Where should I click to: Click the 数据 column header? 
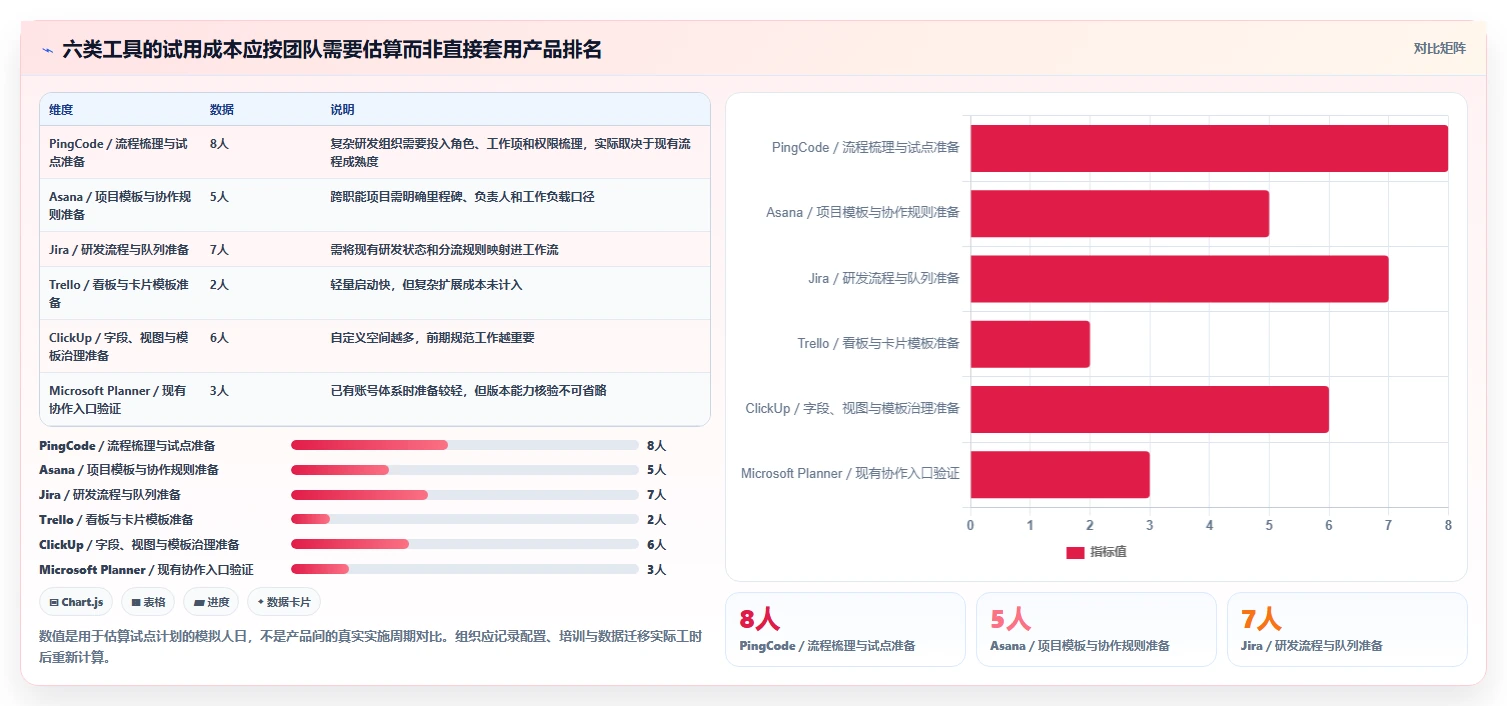pos(222,110)
